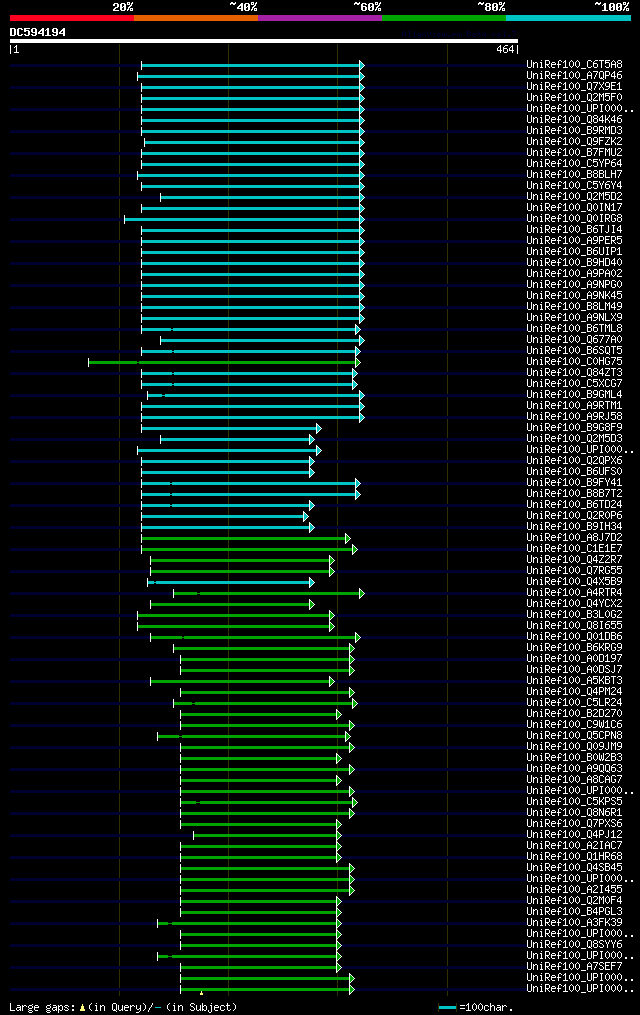640x1015 pixels.
Task: Select the UniRef100_B9G8F9 label
Action: click(x=575, y=428)
